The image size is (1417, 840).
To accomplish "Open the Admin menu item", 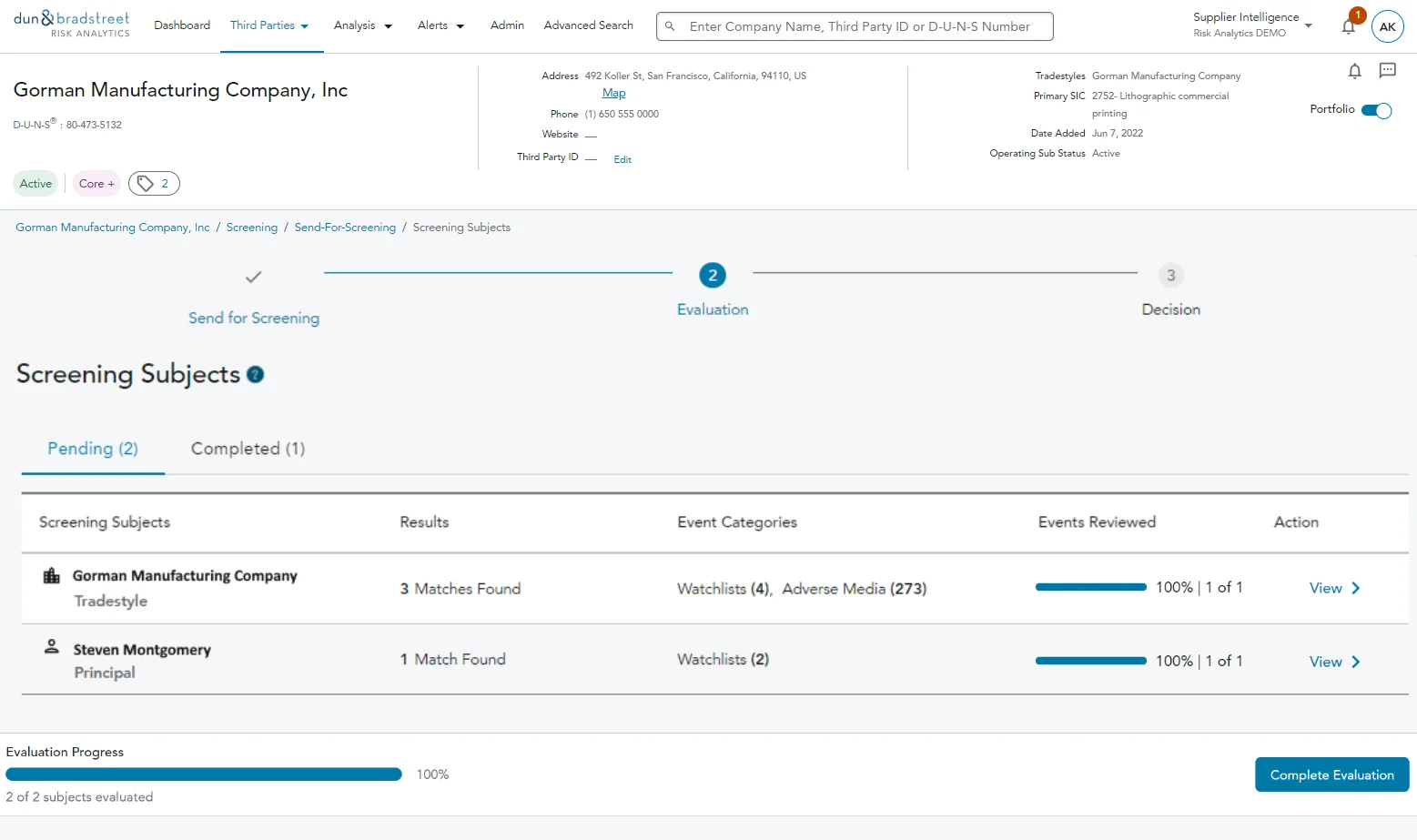I will 507,25.
